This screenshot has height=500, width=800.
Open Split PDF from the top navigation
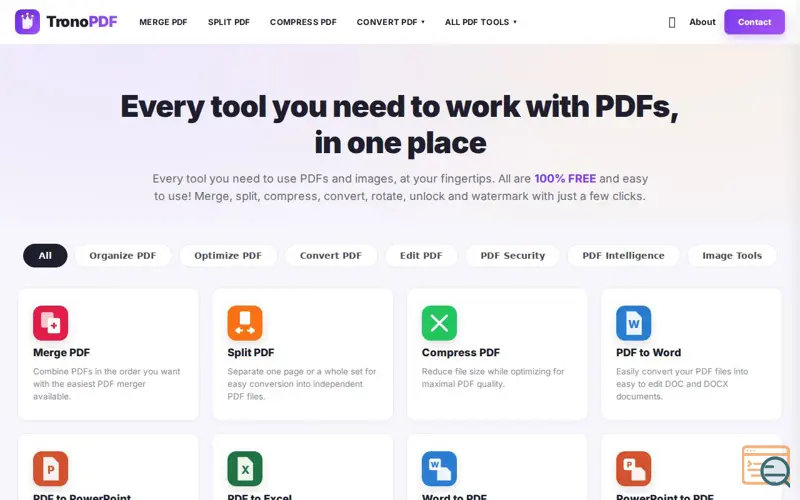click(x=229, y=22)
